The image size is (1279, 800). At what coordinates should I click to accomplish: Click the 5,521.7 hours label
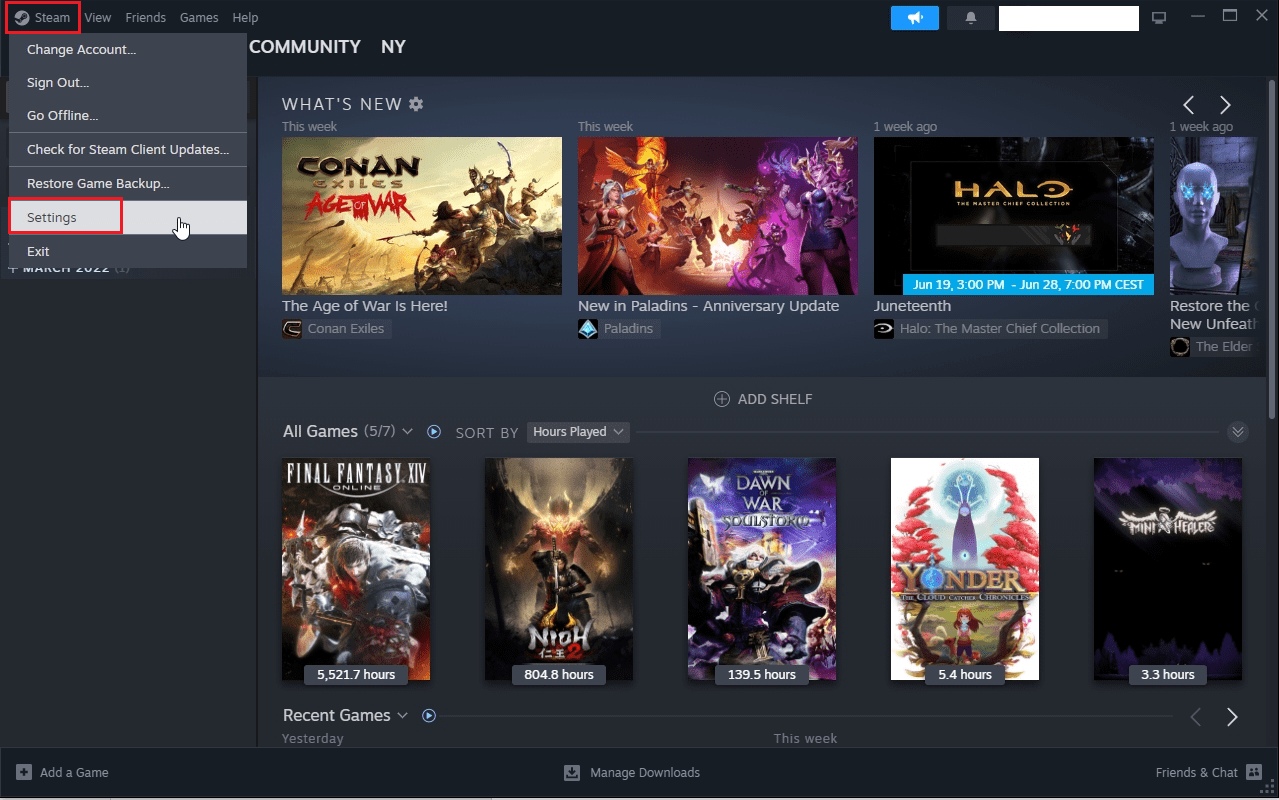(356, 675)
